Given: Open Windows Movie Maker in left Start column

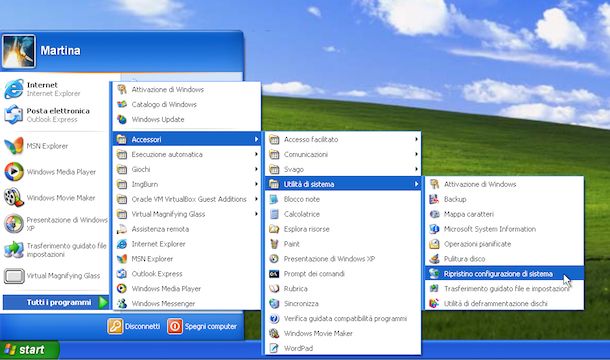Looking at the screenshot, I should (x=54, y=198).
